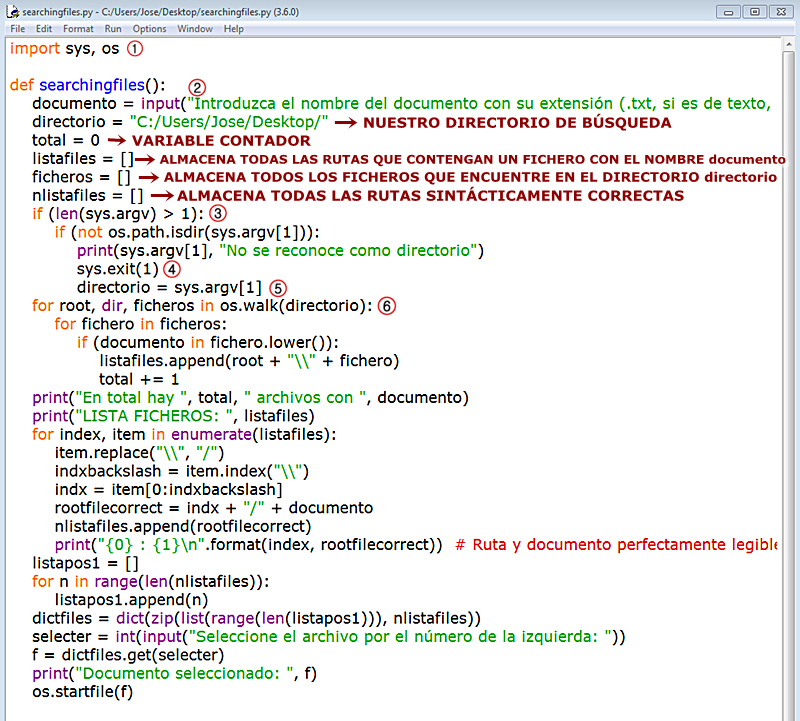The width and height of the screenshot is (800, 721).
Task: Click the 'f = dictfiles.get(selecter)' line
Action: pyautogui.click(x=128, y=655)
